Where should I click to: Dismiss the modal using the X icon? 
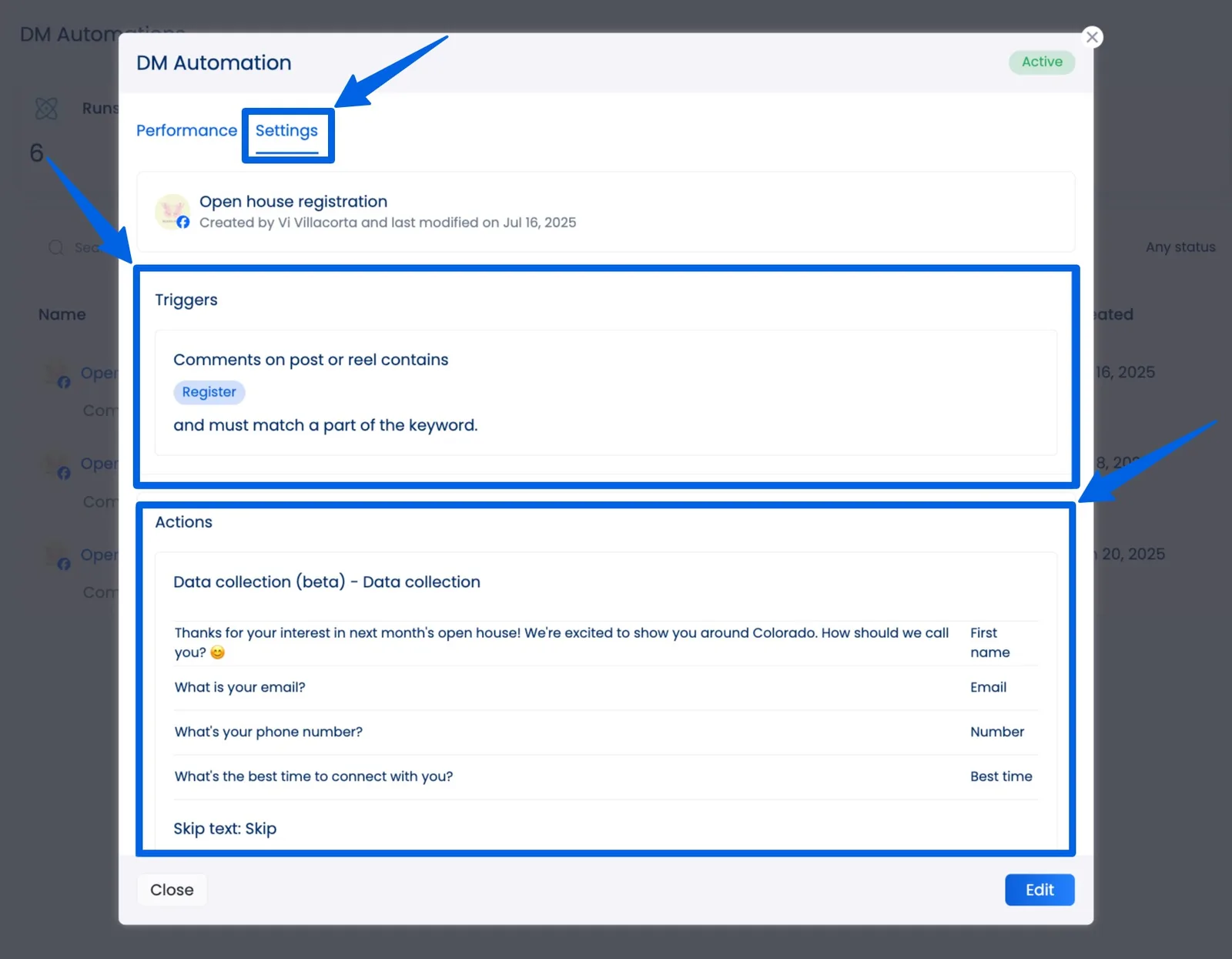1092,36
